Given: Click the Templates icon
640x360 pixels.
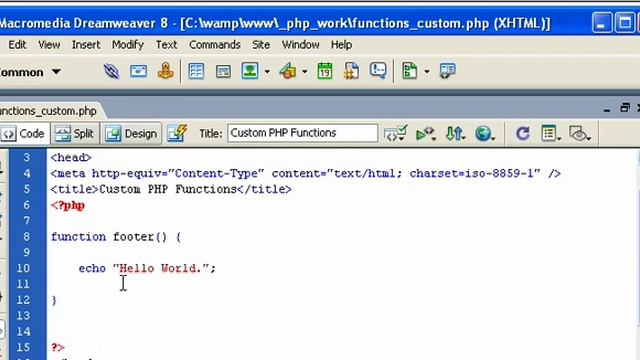Looking at the screenshot, I should click(x=409, y=71).
